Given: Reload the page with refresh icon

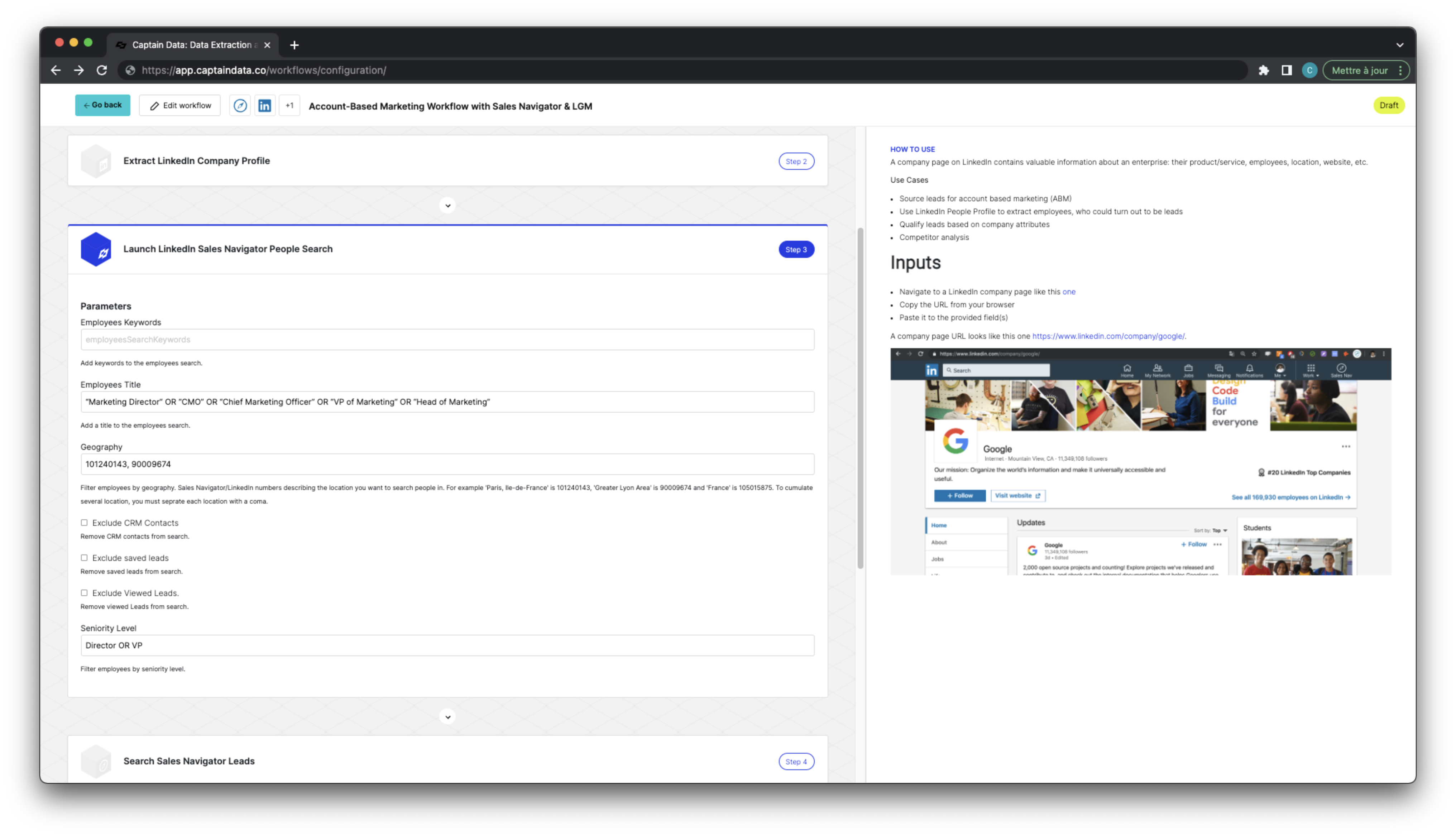Looking at the screenshot, I should tap(102, 70).
